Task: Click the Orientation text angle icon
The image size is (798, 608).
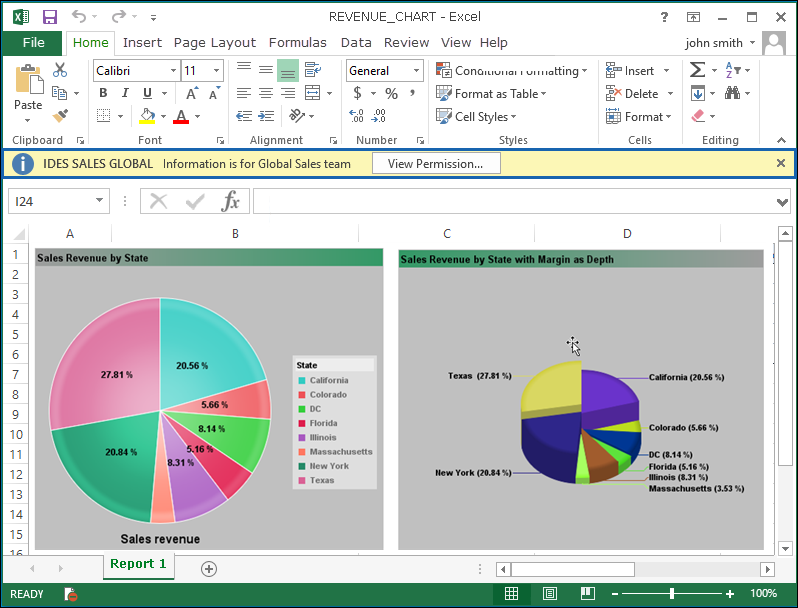Action: click(297, 116)
